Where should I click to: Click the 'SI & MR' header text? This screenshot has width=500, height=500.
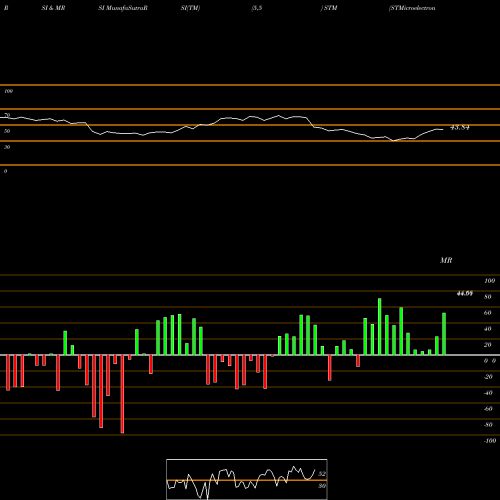[53, 8]
